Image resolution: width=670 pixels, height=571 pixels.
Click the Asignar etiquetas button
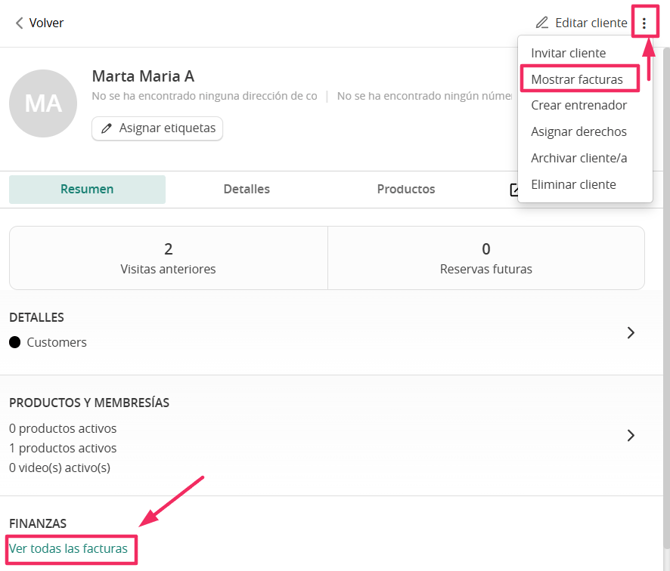pos(157,128)
